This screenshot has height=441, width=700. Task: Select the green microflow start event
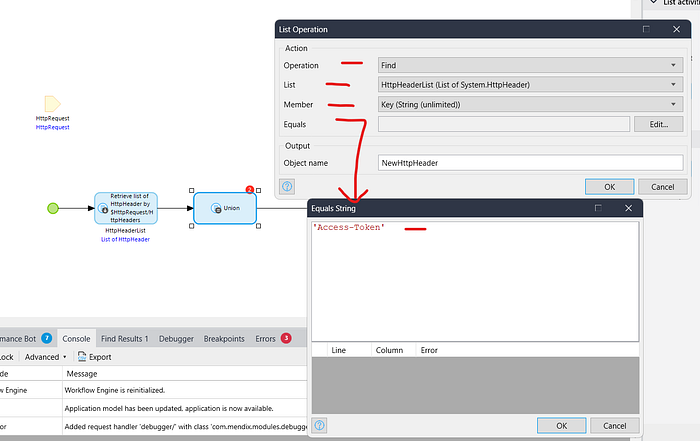pos(52,208)
